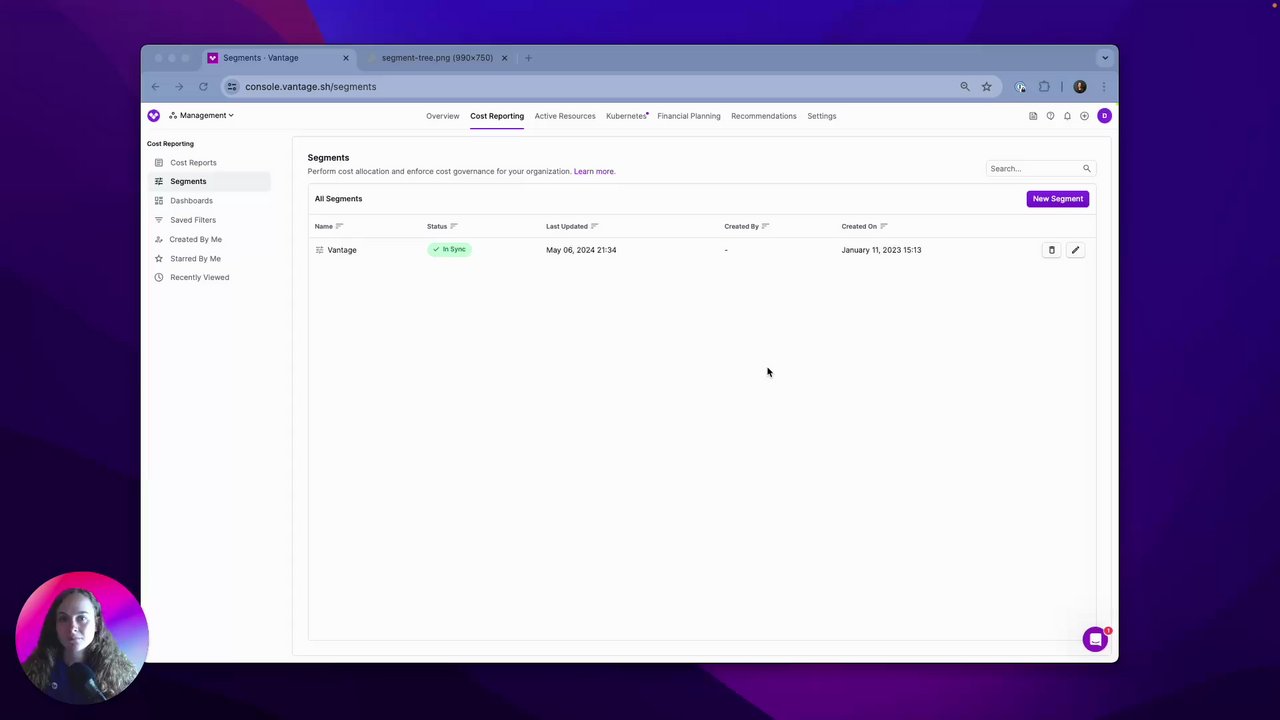Viewport: 1280px width, 720px height.
Task: Switch to the segment-tree.png browser tab
Action: point(437,58)
